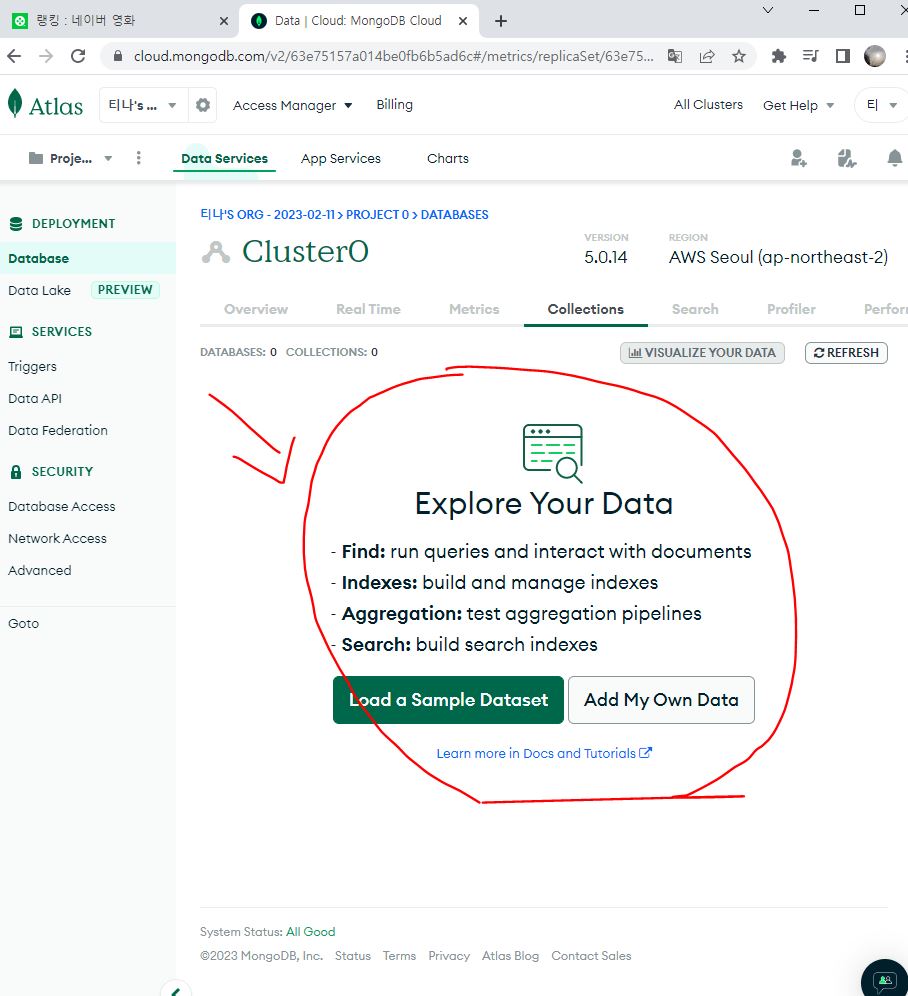The image size is (908, 996).
Task: Click the Explore Your Data illustration icon
Action: (x=552, y=453)
